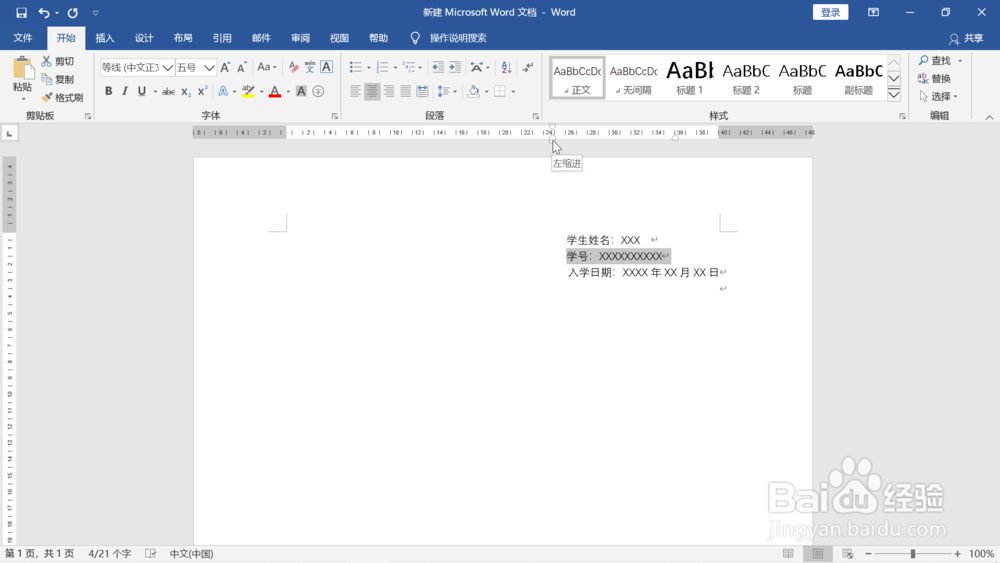The width and height of the screenshot is (1000, 563).
Task: Open the numbered list dropdown arrow
Action: point(395,68)
